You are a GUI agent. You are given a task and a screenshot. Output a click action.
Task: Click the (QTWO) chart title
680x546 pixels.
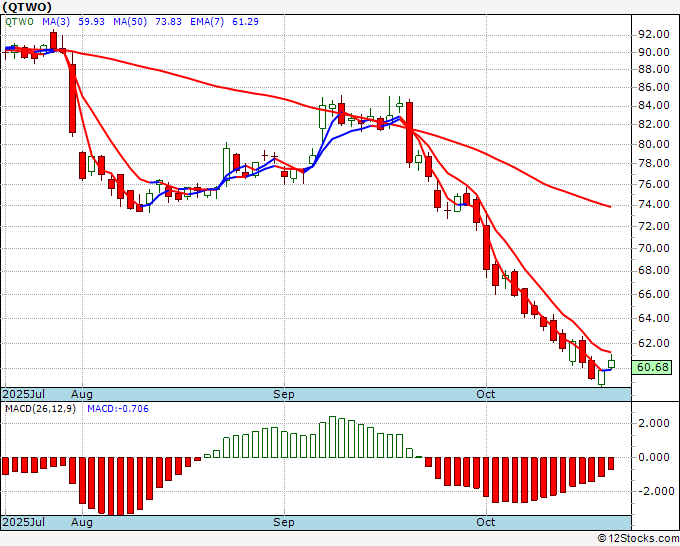[27, 7]
